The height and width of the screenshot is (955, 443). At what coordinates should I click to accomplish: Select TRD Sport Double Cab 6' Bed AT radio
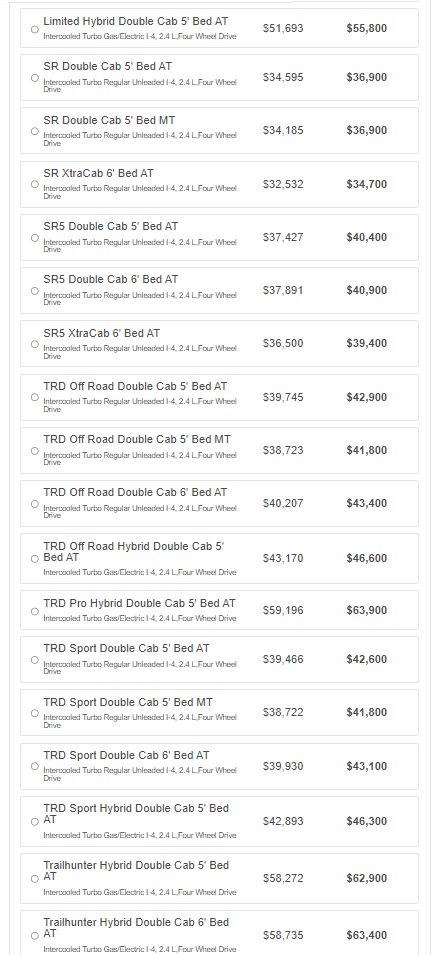point(35,766)
